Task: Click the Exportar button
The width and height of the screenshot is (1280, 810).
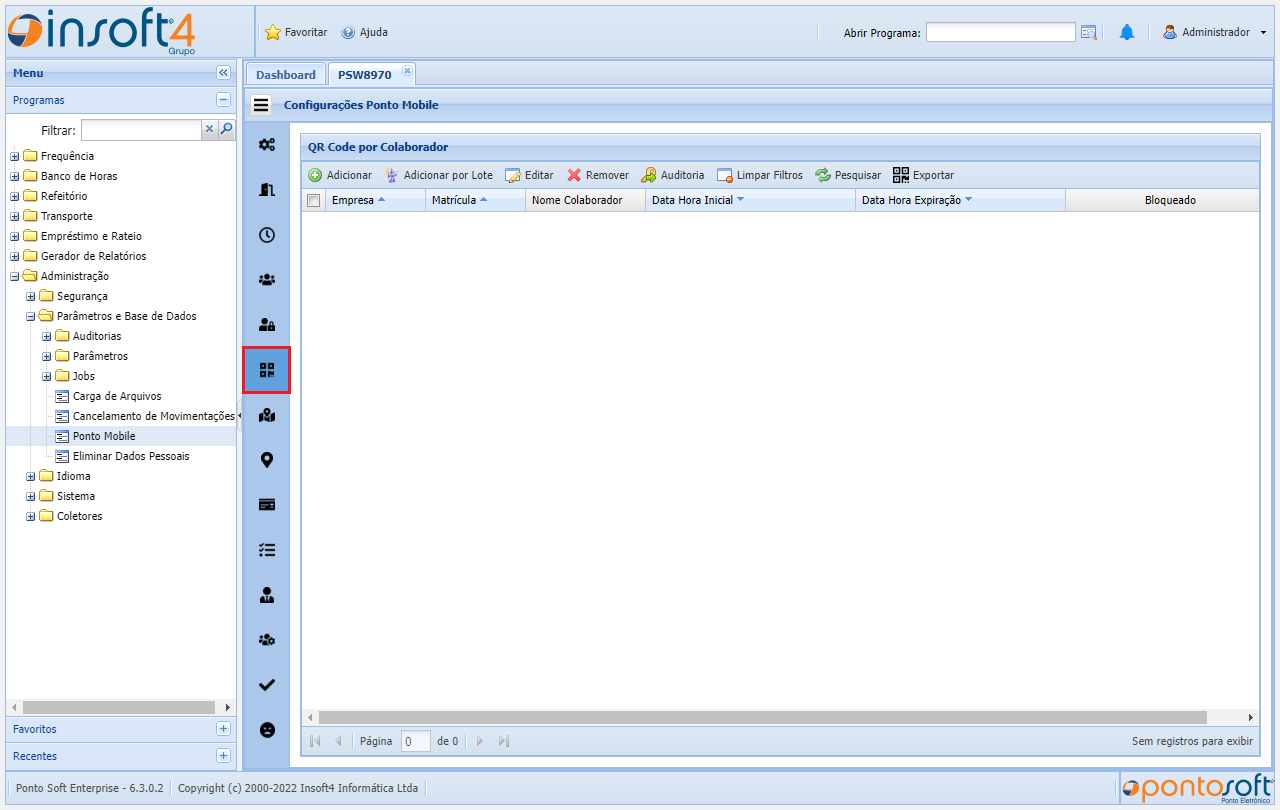Action: pyautogui.click(x=923, y=175)
